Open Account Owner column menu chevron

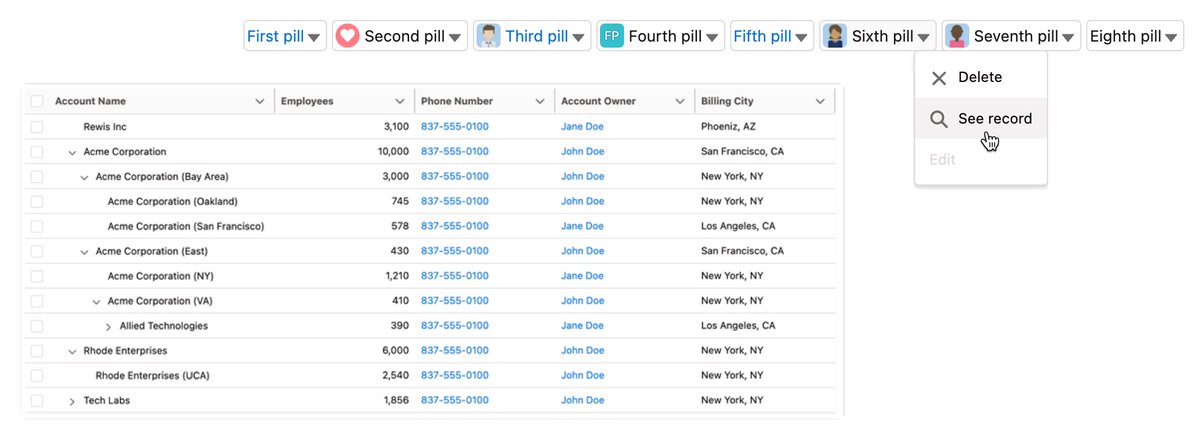pyautogui.click(x=680, y=101)
